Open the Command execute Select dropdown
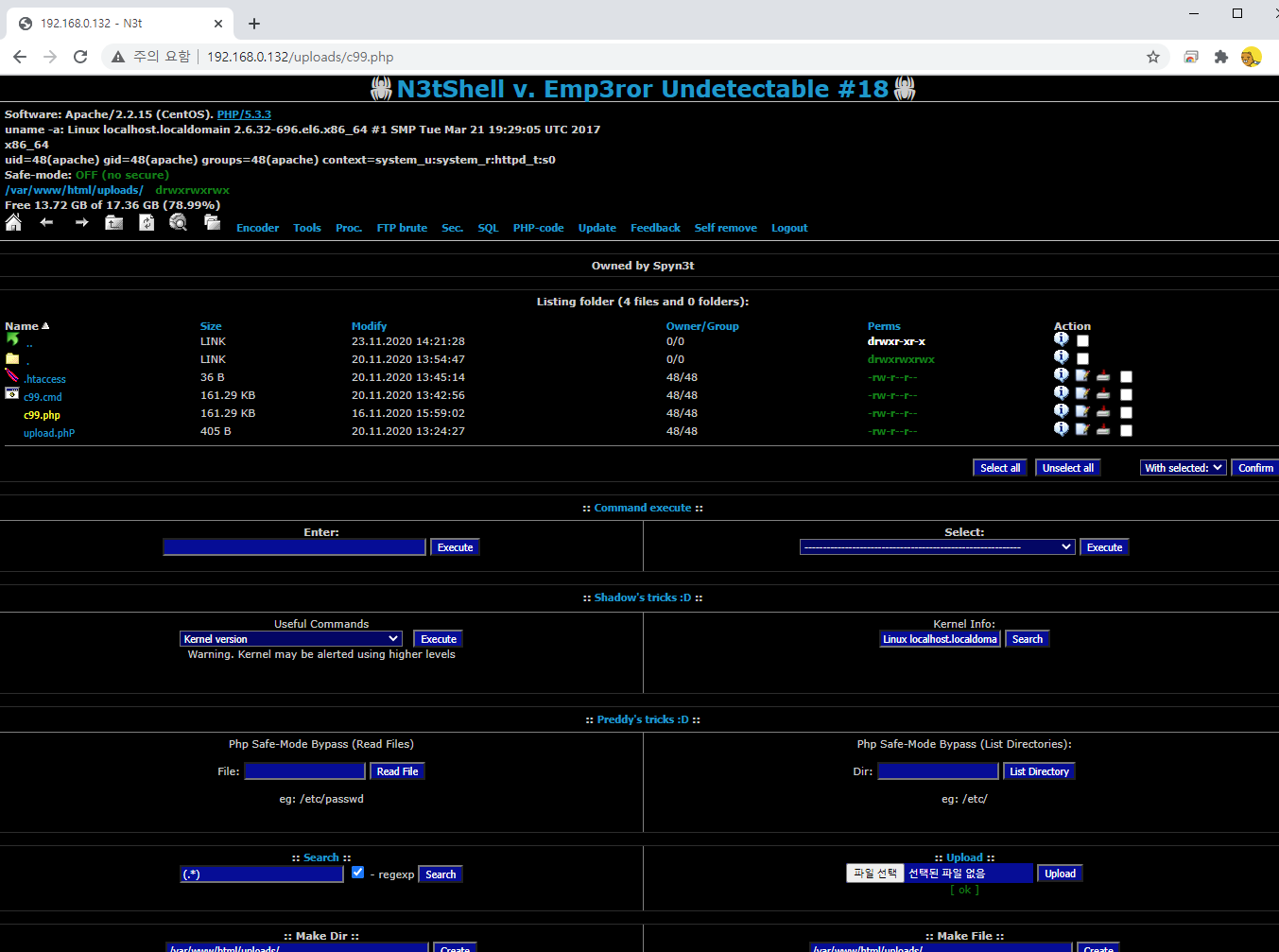The image size is (1279, 952). tap(938, 547)
